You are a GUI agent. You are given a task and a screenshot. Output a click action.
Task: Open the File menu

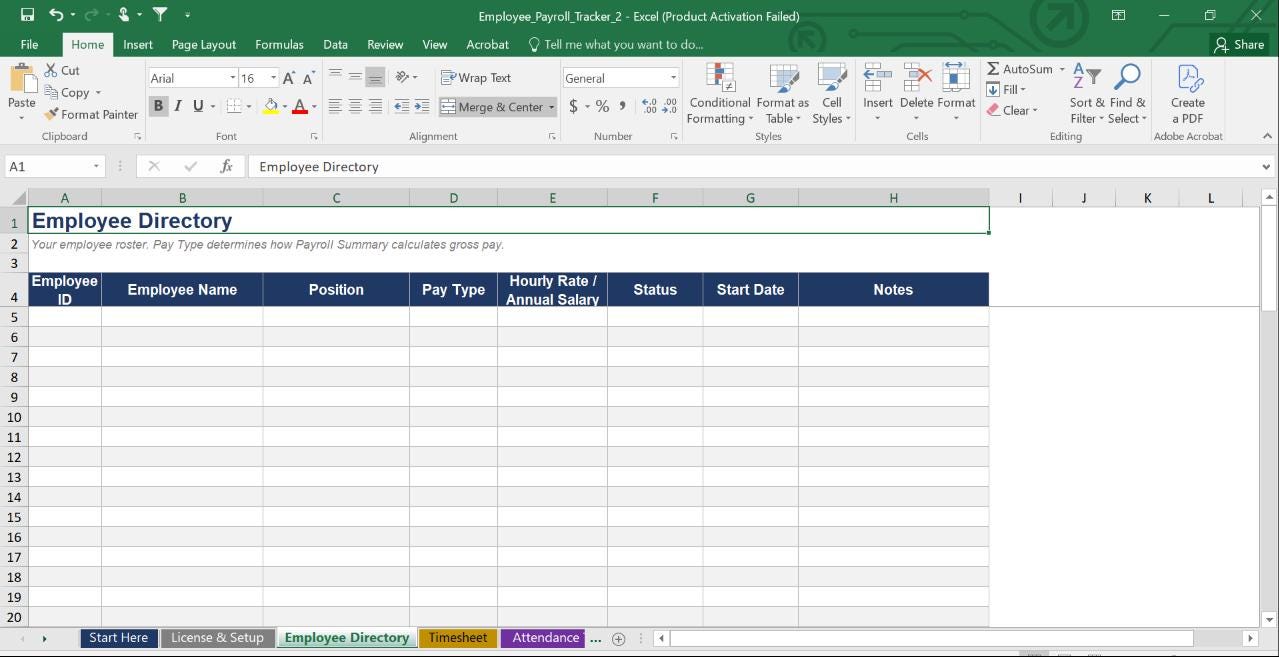click(x=29, y=44)
